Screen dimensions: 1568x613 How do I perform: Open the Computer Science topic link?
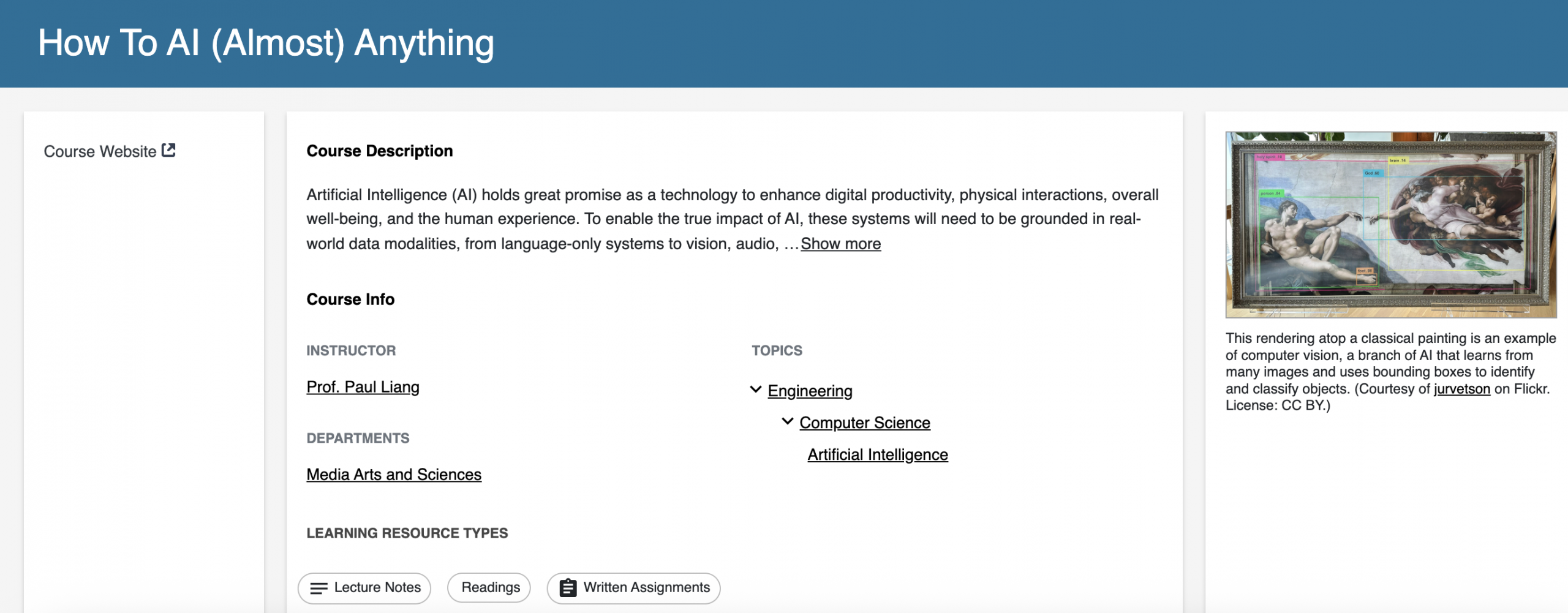(864, 423)
